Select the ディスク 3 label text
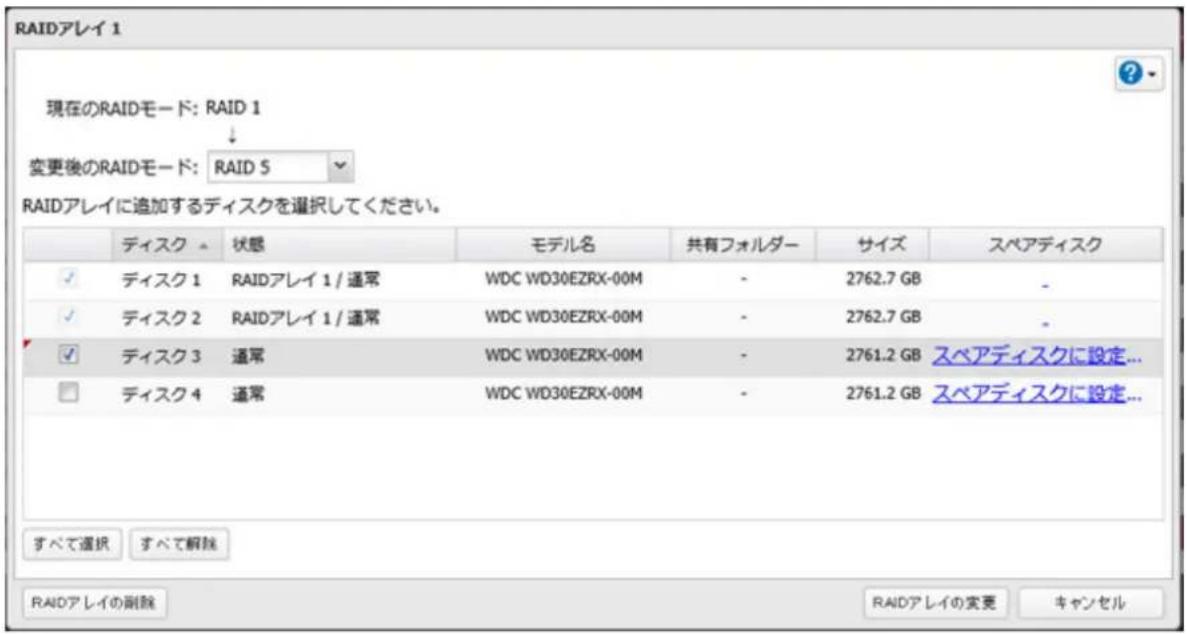 (x=160, y=355)
